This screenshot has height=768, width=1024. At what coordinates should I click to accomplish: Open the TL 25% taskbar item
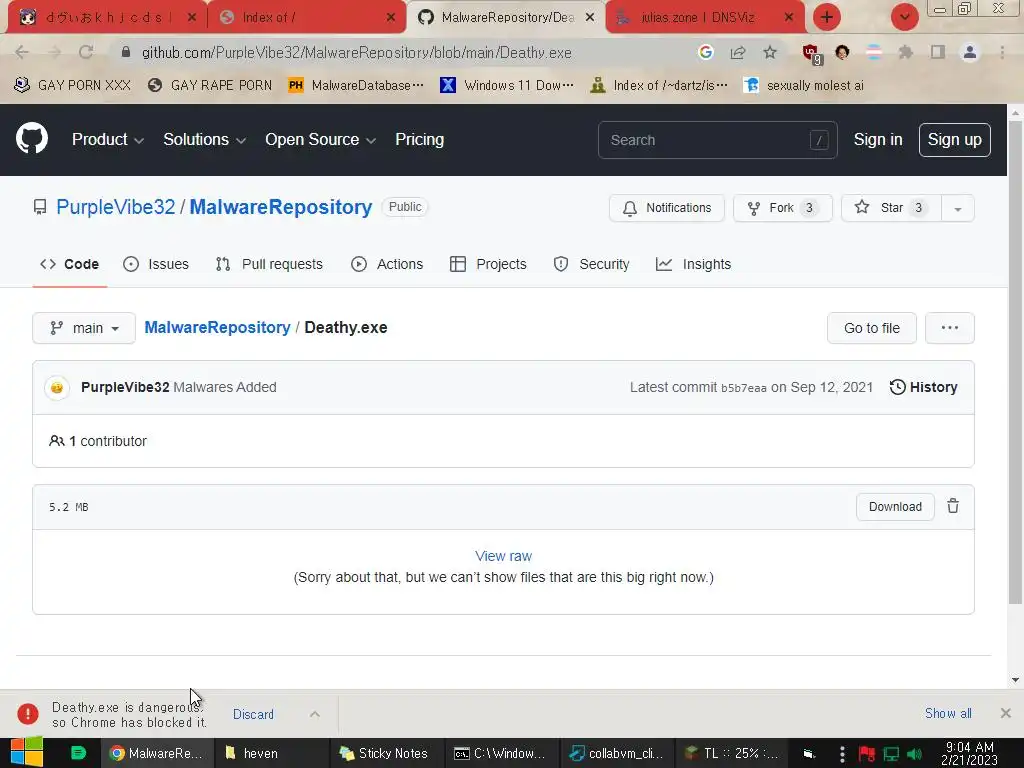coord(731,753)
